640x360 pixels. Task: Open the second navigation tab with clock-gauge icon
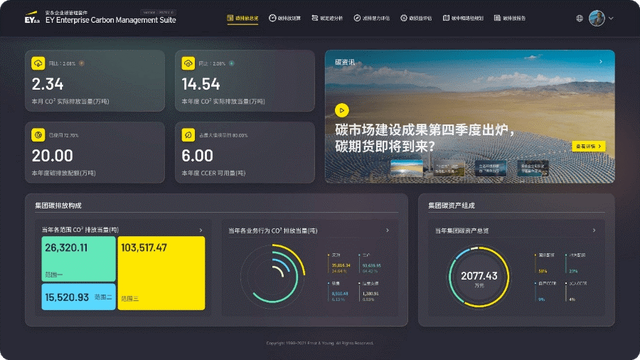point(284,18)
